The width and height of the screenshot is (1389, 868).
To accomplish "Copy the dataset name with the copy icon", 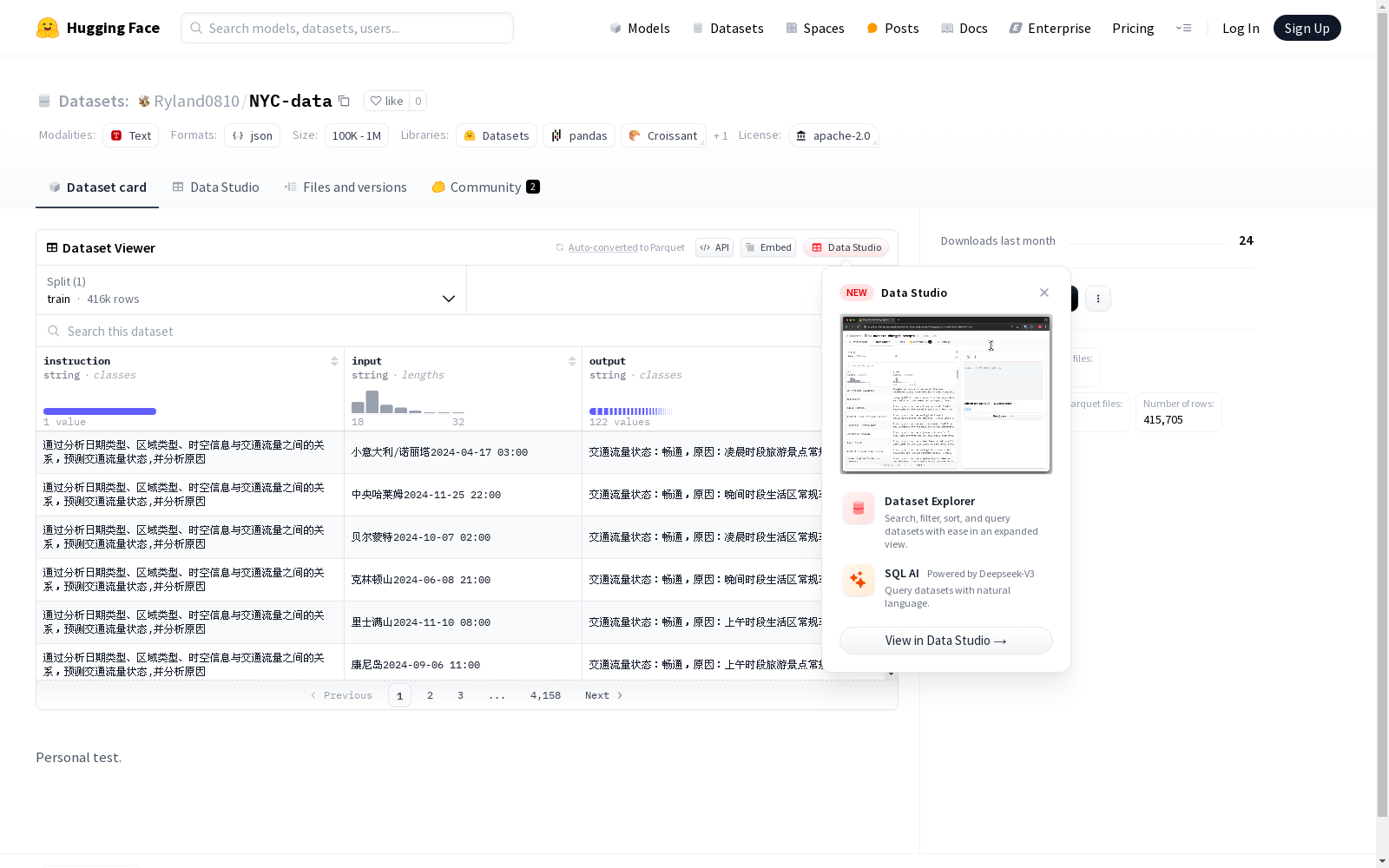I will (344, 101).
